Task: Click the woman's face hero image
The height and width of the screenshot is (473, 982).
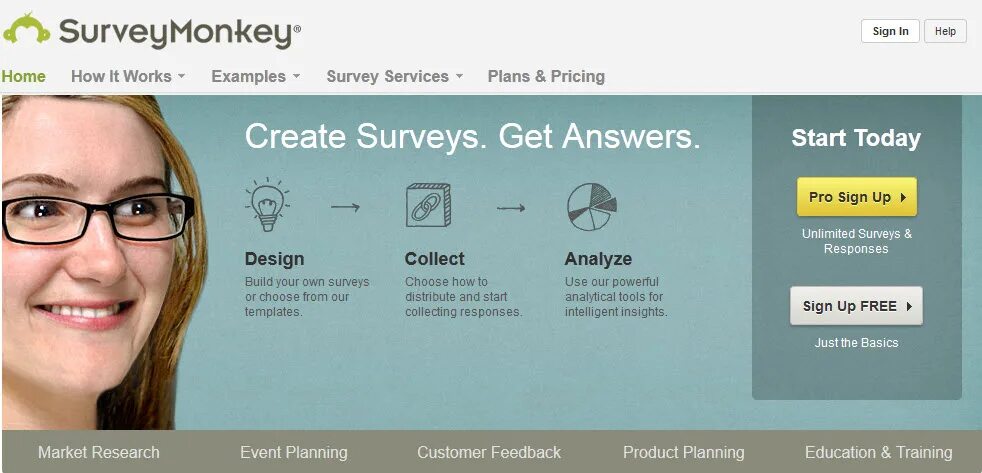Action: click(103, 262)
